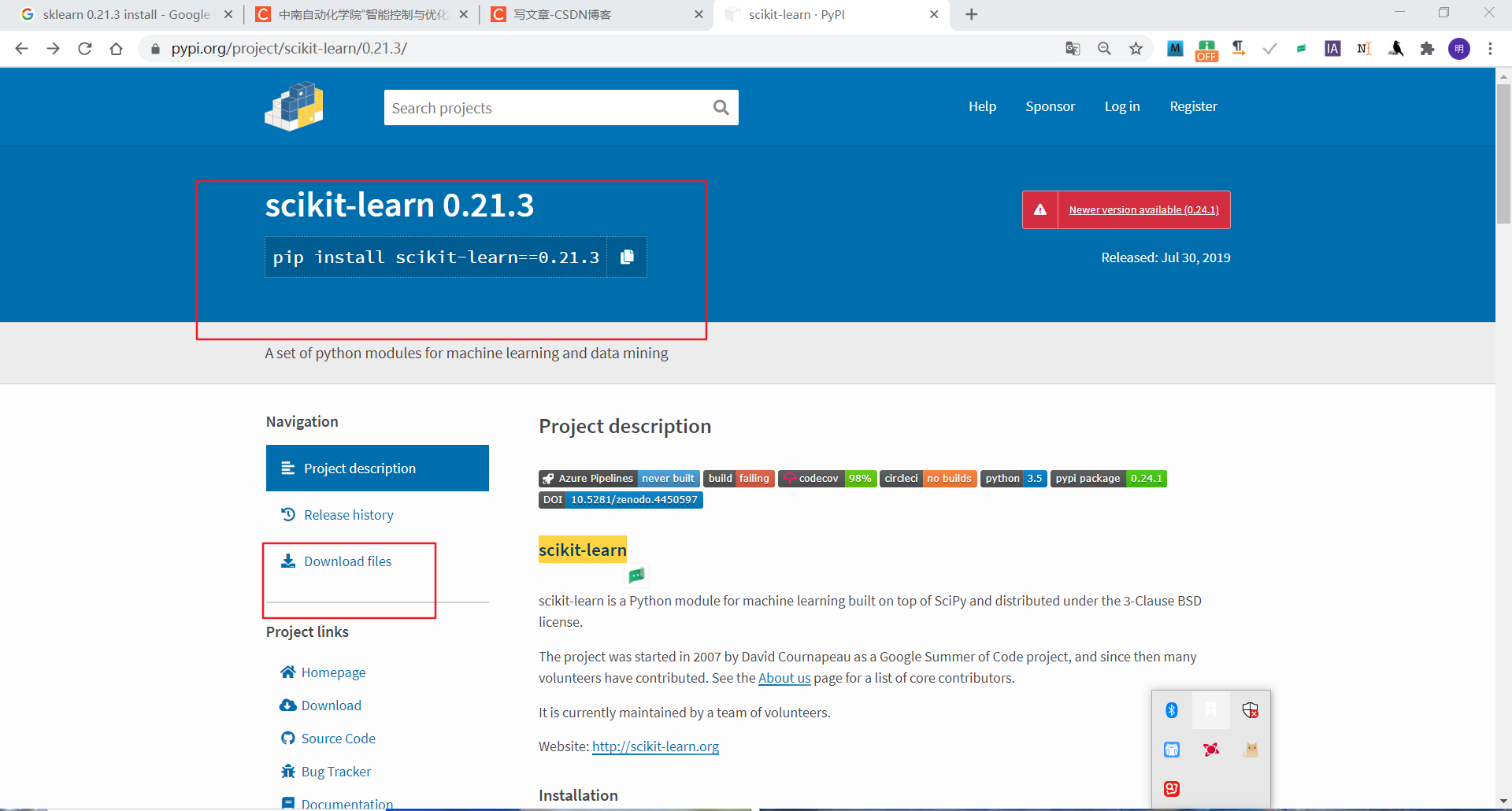Open Release history

348,515
